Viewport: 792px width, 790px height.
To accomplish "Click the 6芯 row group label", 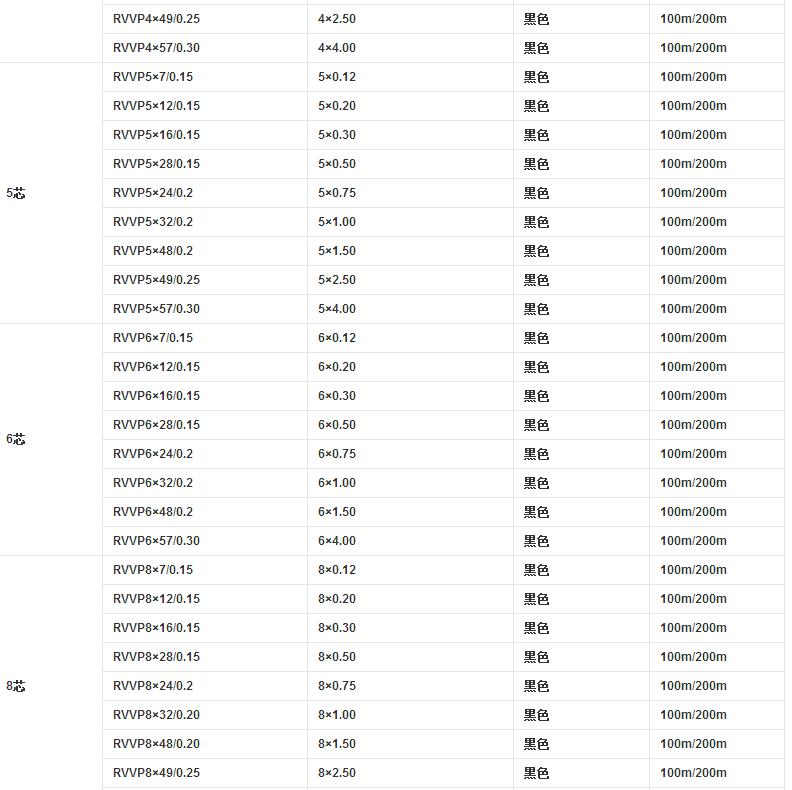I will tap(16, 439).
